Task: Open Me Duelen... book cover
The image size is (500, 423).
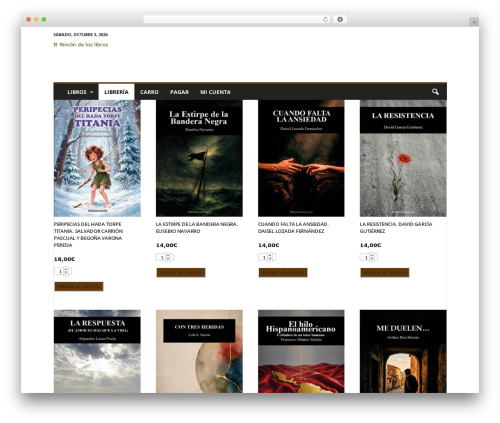Action: (x=403, y=351)
